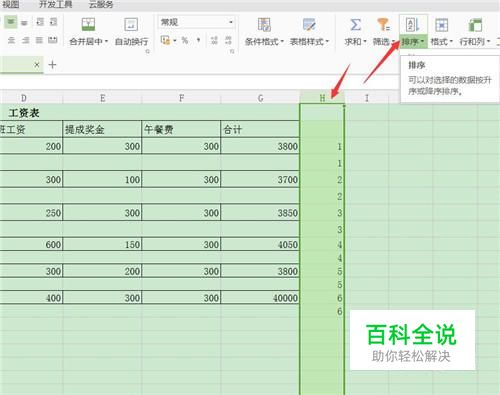Image resolution: width=500 pixels, height=395 pixels.
Task: Click the Sum sigma icon
Action: click(x=355, y=25)
